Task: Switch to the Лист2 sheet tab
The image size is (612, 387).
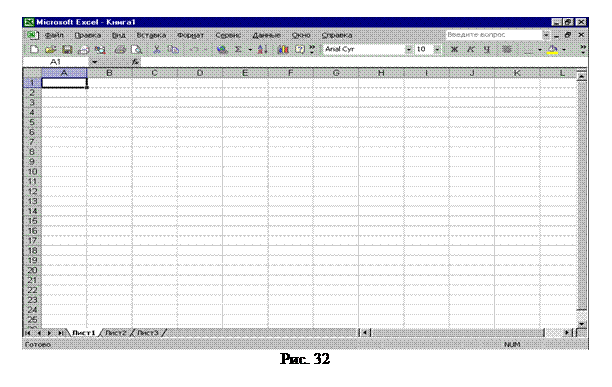Action: pos(116,333)
